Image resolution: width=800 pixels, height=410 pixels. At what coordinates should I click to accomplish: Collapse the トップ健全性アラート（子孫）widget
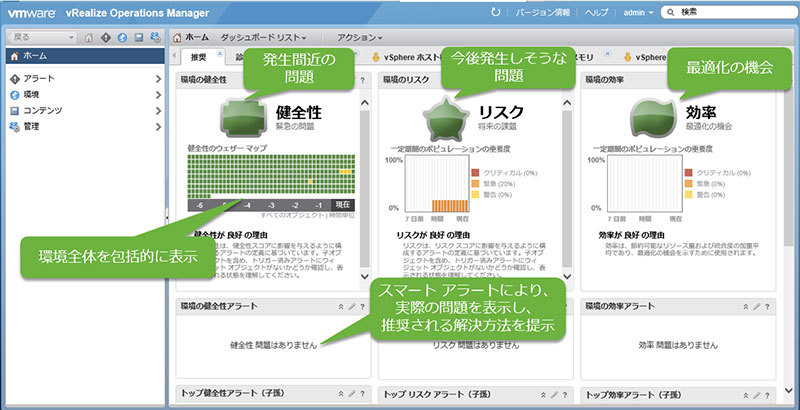[341, 394]
